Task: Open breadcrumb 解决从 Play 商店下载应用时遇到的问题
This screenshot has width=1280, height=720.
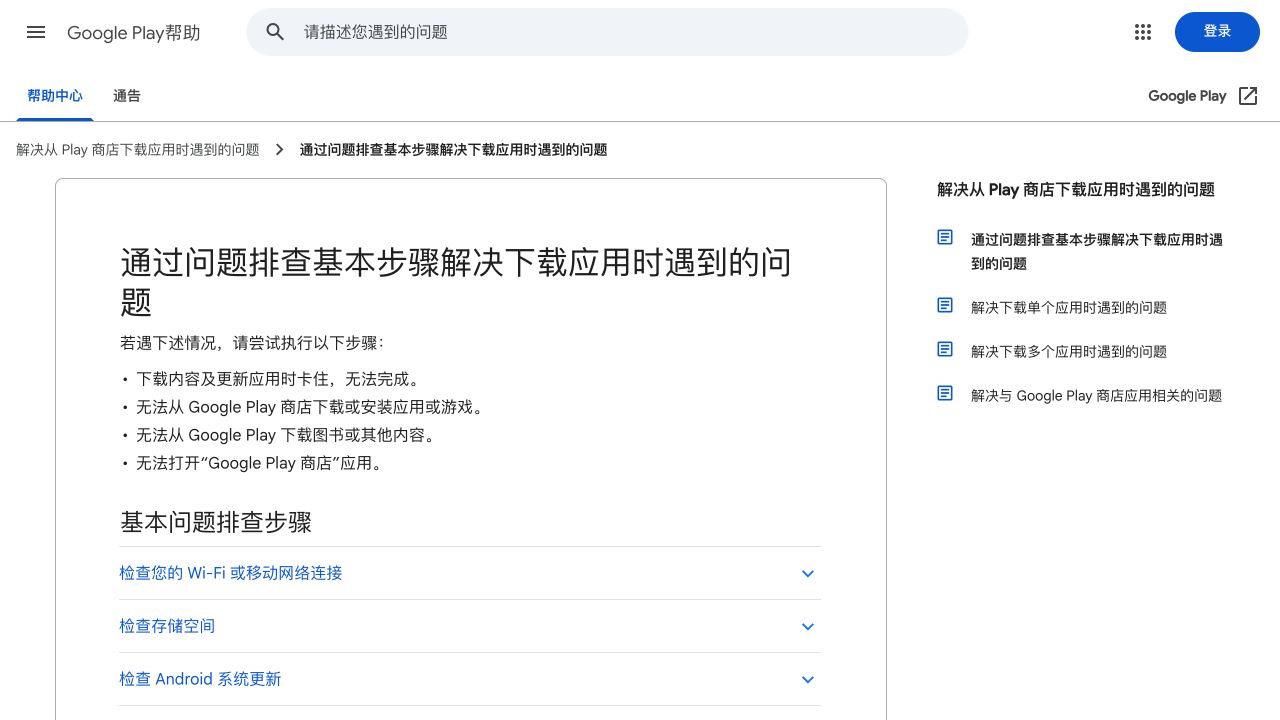Action: (138, 150)
